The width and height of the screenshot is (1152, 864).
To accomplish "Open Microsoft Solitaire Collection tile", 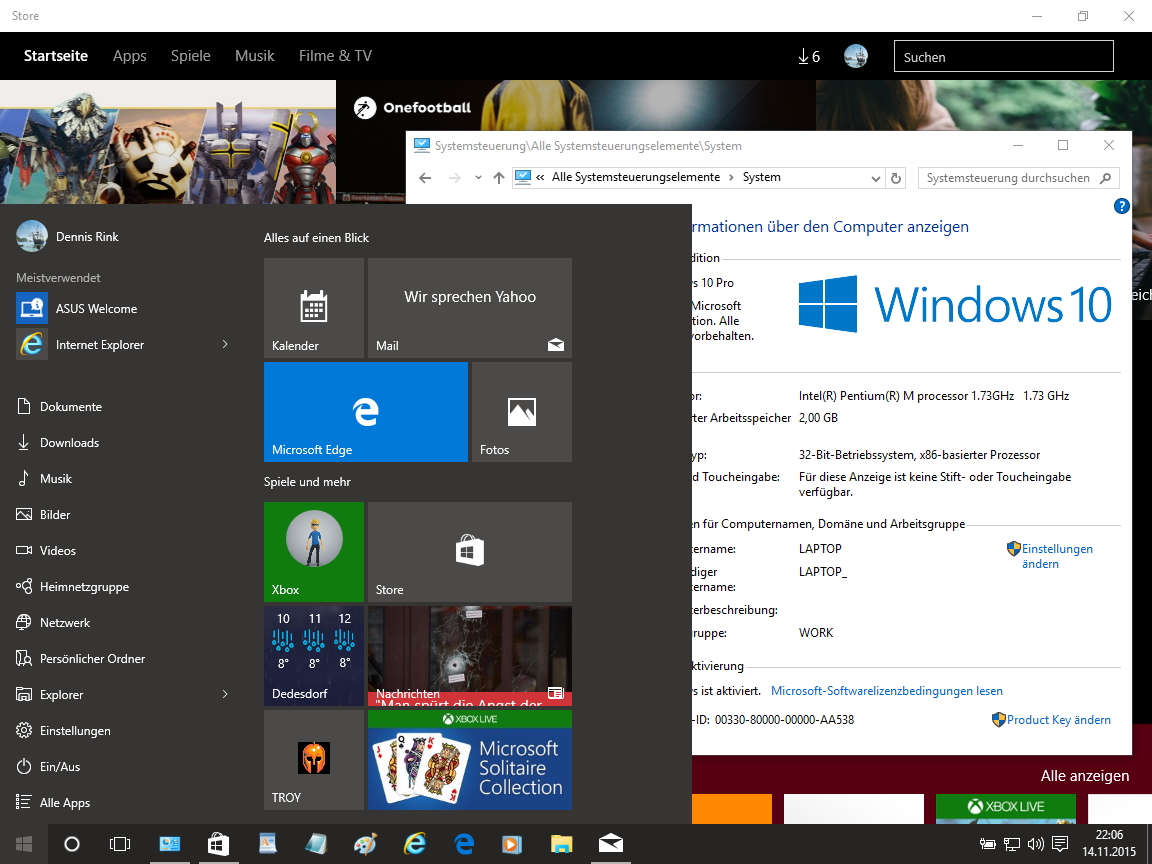I will click(x=469, y=760).
